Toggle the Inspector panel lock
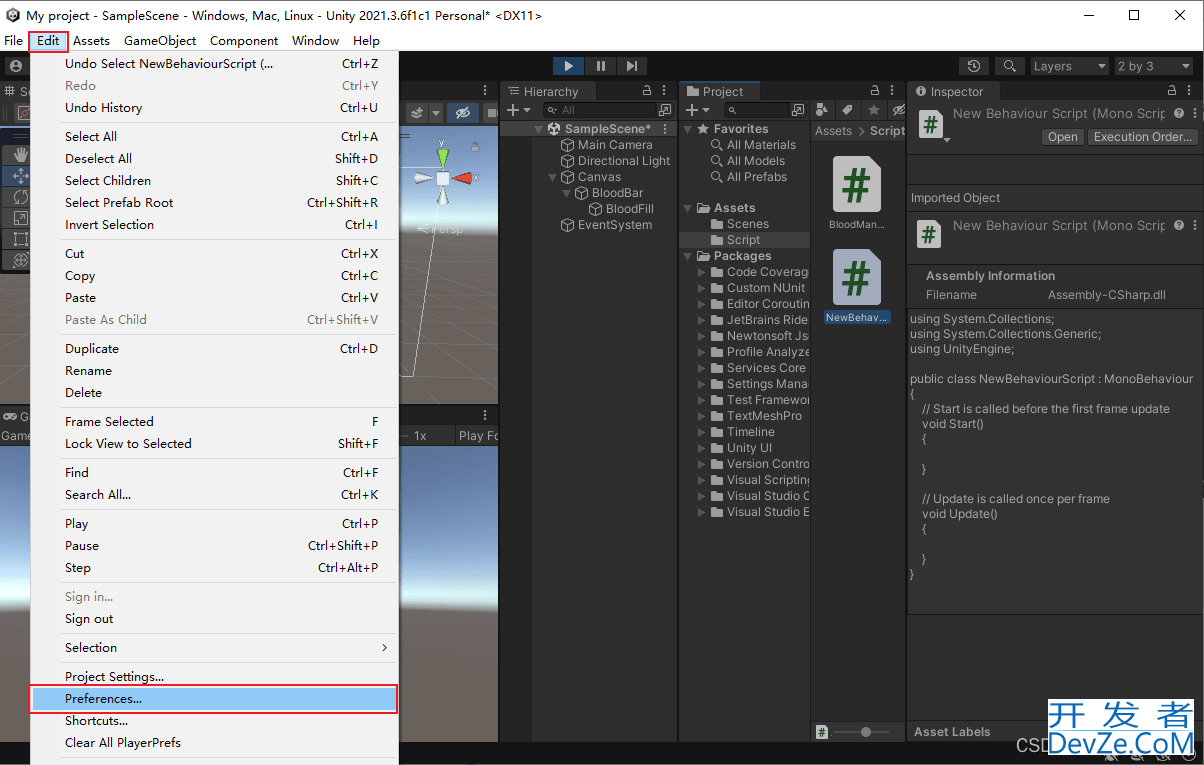 pyautogui.click(x=1172, y=91)
